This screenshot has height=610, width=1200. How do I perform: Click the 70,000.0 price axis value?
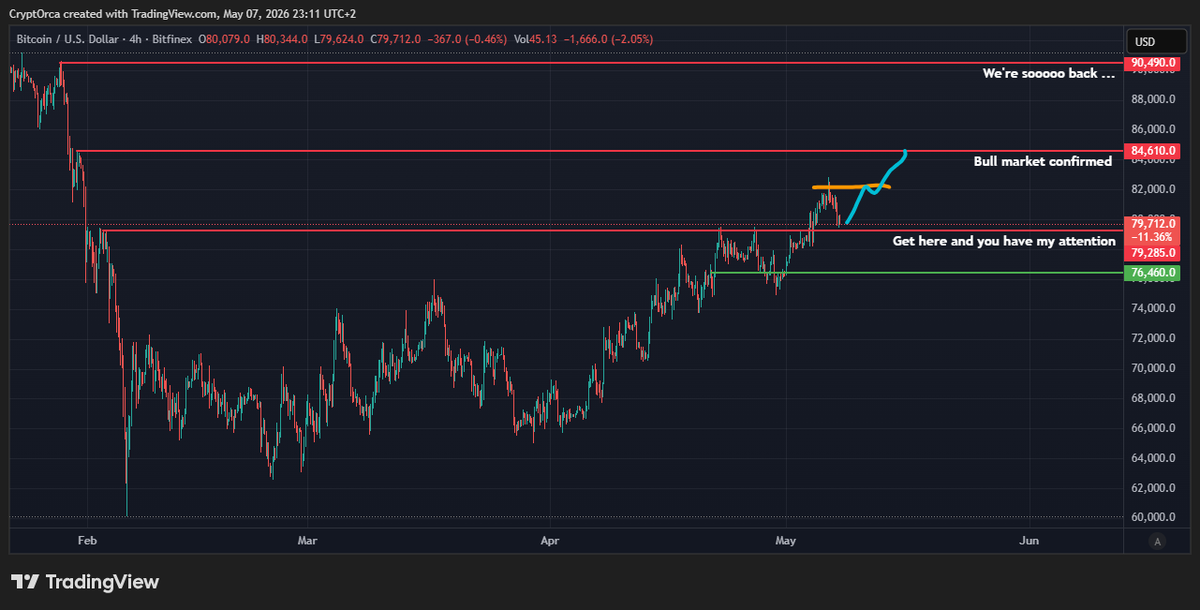coord(1152,368)
